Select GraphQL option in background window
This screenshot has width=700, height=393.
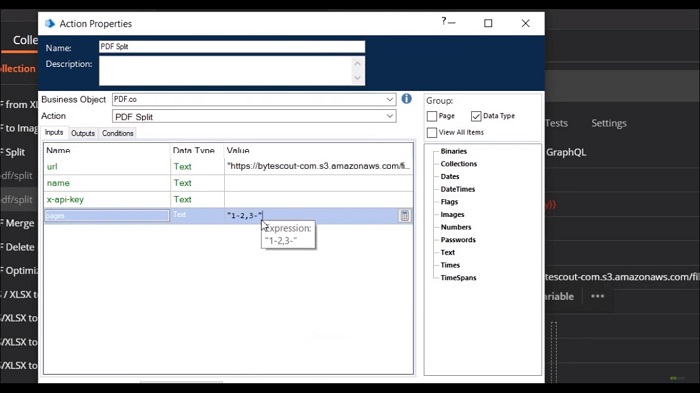click(x=566, y=152)
